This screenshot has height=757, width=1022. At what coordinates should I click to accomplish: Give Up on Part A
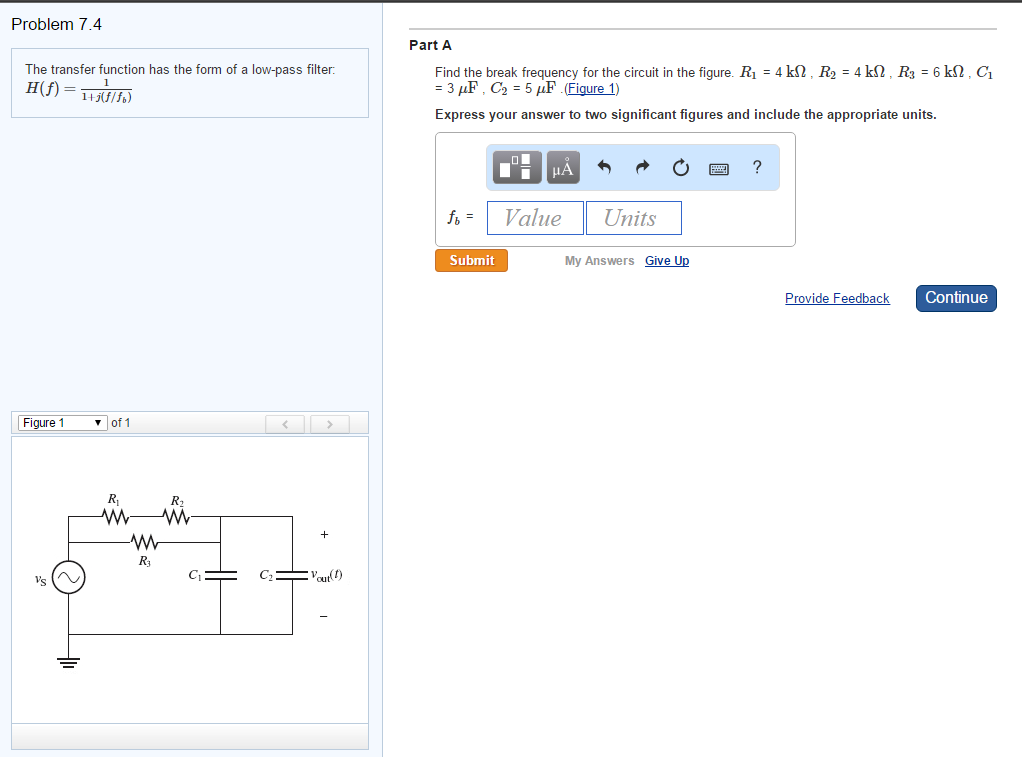pos(666,260)
